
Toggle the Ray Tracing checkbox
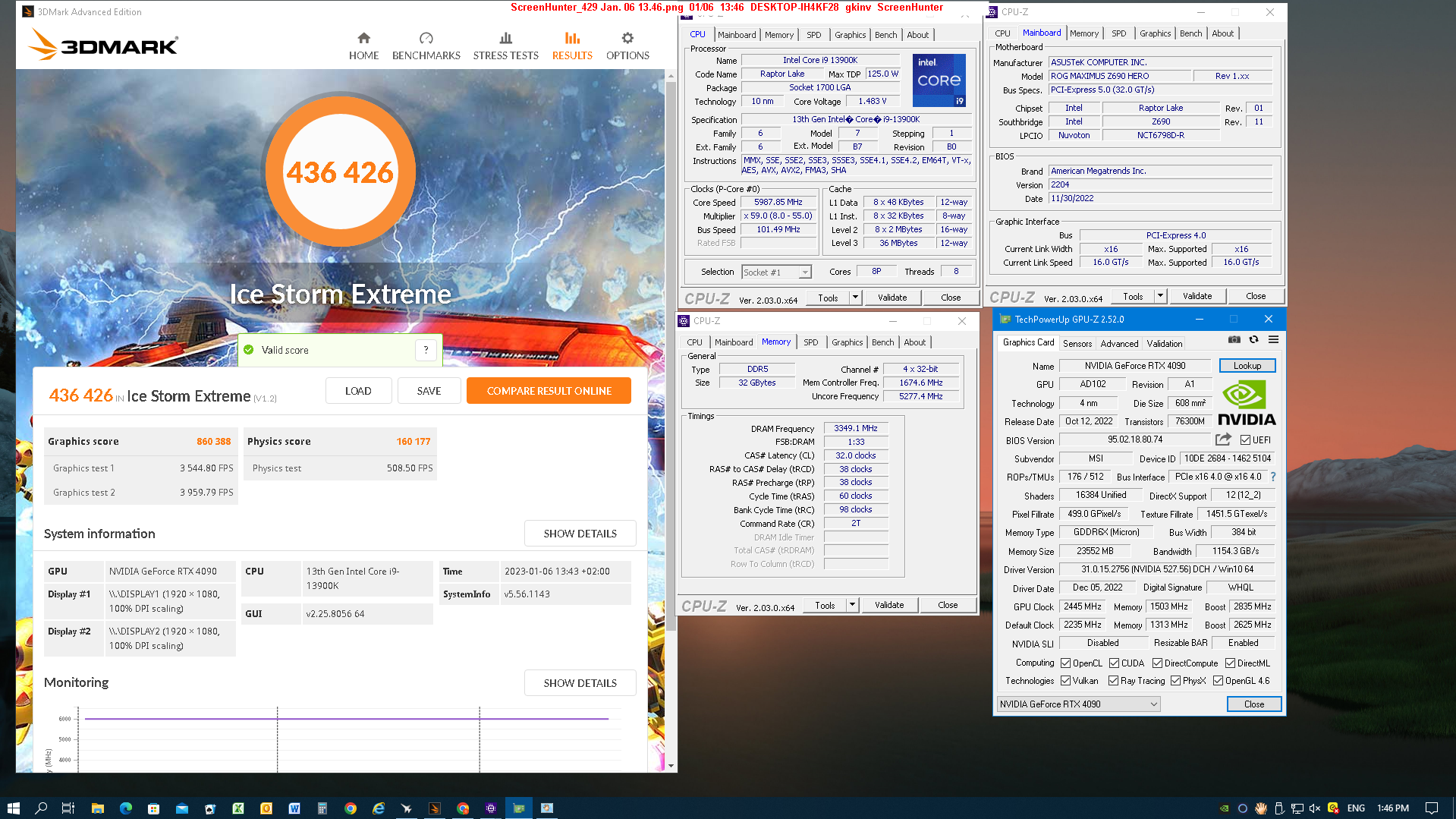[1113, 680]
